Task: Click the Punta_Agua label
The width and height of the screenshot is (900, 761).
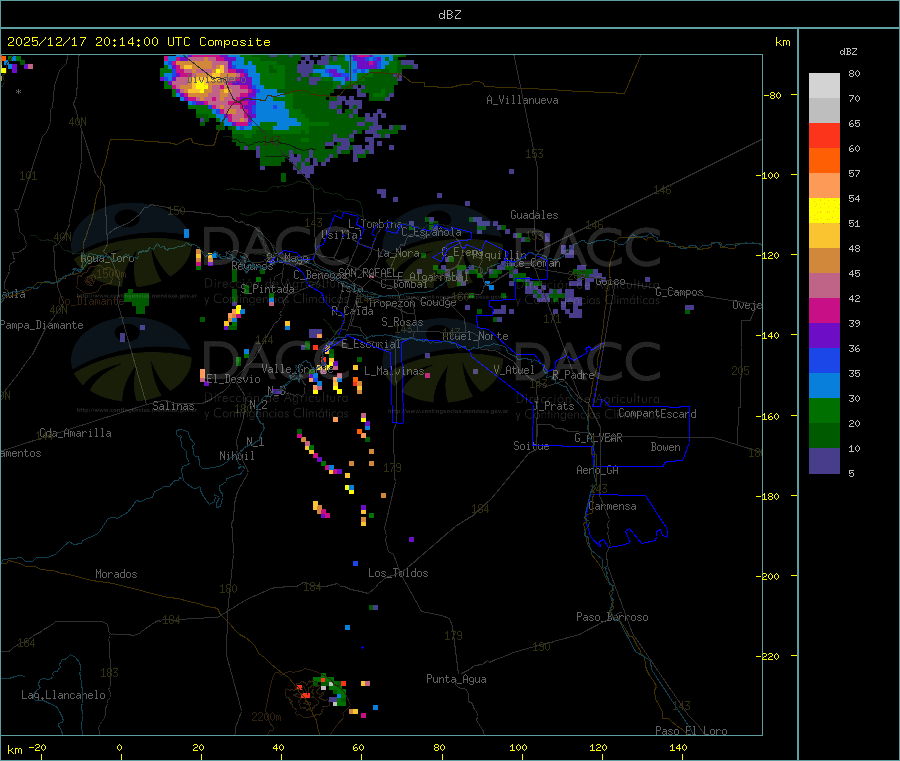Action: (456, 679)
